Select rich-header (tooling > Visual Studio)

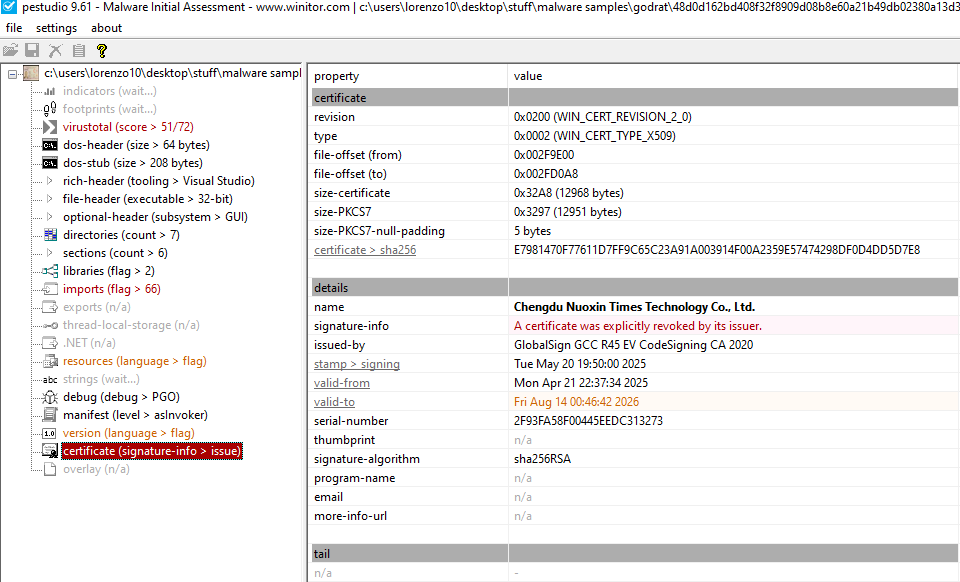pyautogui.click(x=159, y=181)
